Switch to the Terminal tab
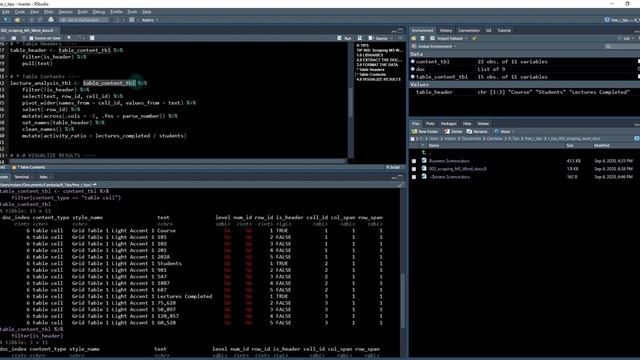Screen dimensions: 640x360 coord(22,177)
